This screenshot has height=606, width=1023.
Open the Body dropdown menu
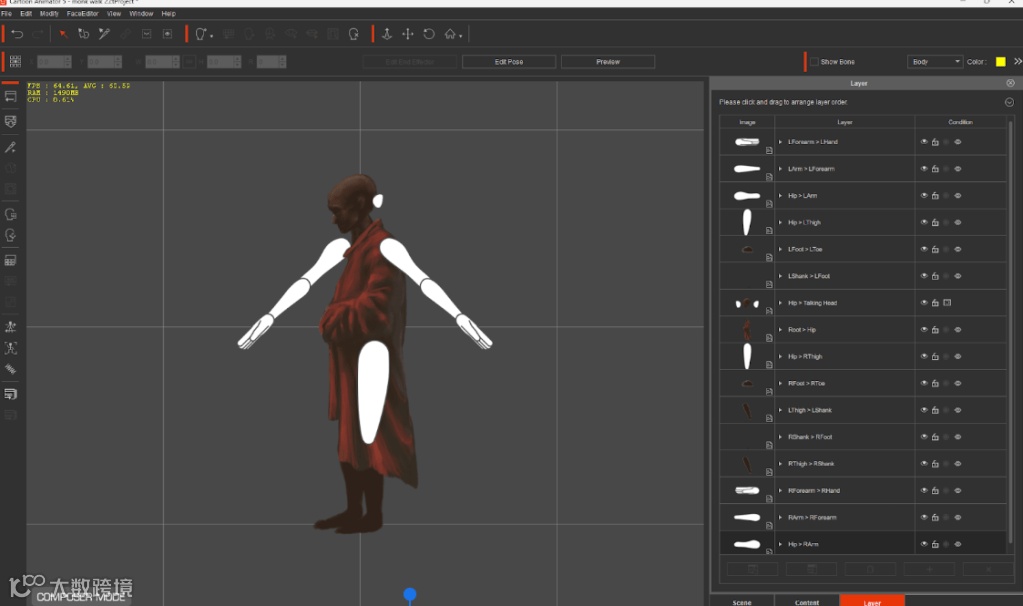click(935, 62)
